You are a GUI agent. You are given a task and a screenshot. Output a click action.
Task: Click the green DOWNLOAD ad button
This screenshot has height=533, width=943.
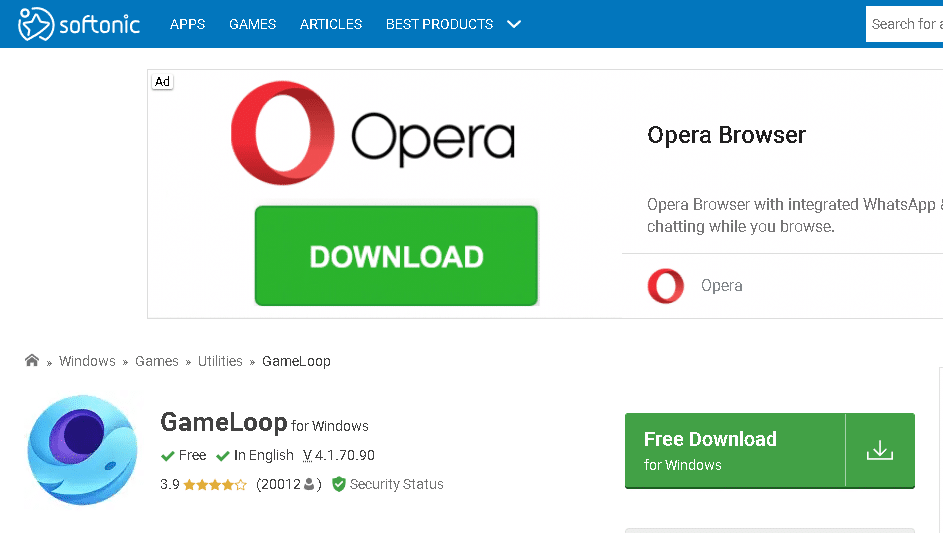click(x=396, y=256)
